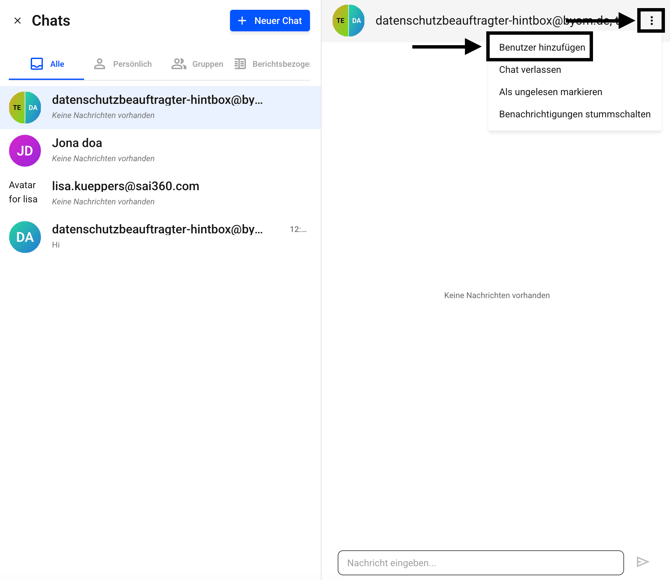Click the teal DA avatar icon

click(25, 237)
